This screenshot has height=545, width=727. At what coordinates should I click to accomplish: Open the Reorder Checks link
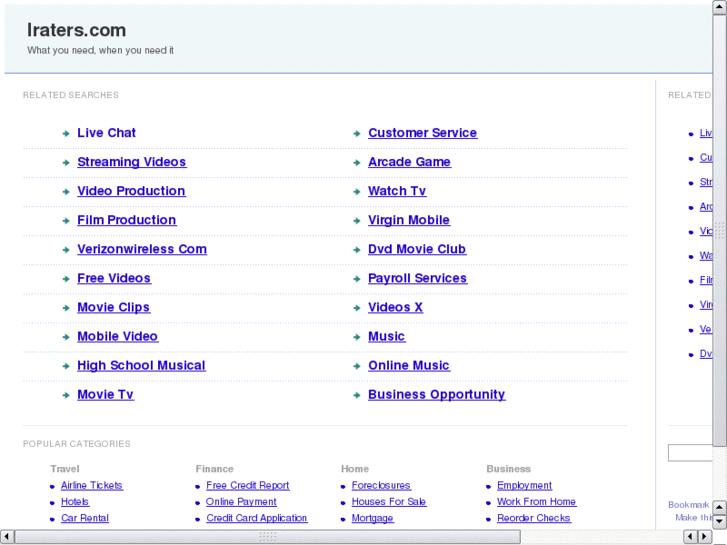tap(534, 518)
